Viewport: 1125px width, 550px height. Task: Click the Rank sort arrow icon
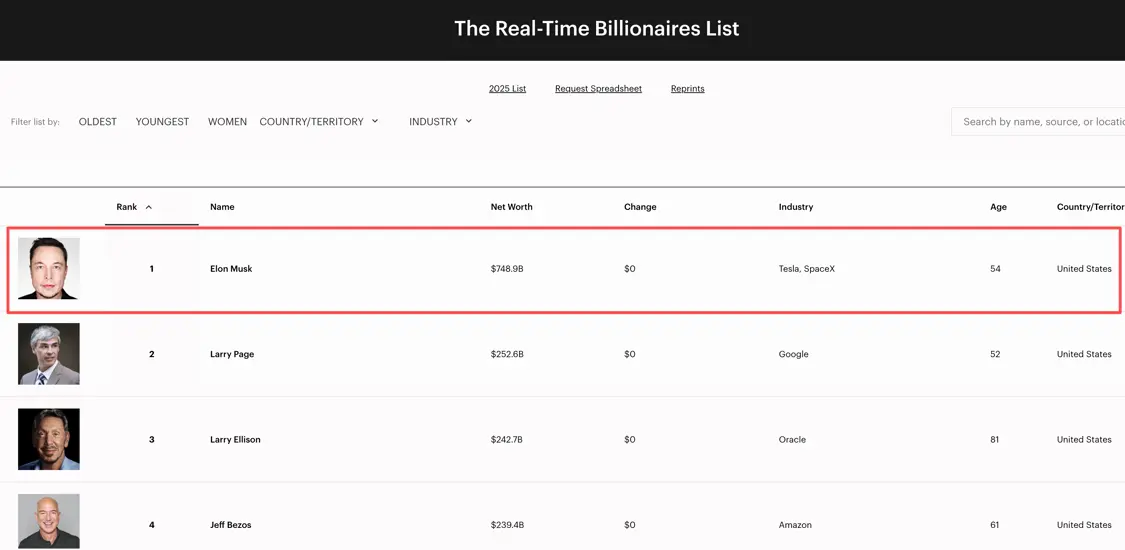click(149, 207)
